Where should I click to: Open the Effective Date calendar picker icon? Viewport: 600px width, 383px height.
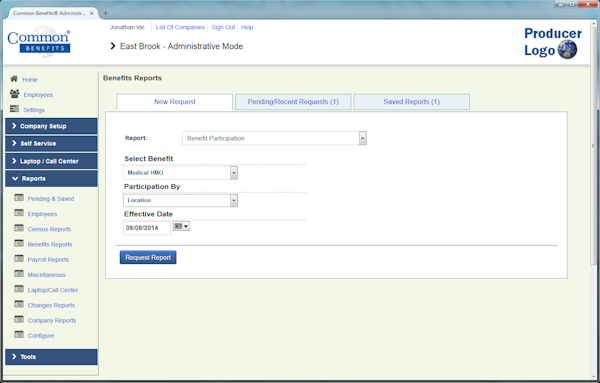(x=181, y=227)
